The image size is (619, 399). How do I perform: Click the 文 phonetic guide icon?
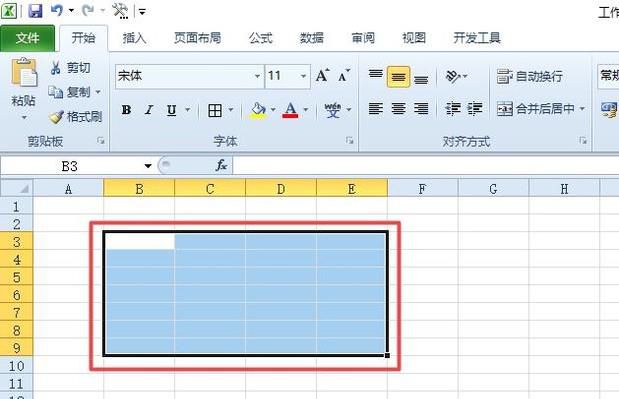[x=333, y=110]
